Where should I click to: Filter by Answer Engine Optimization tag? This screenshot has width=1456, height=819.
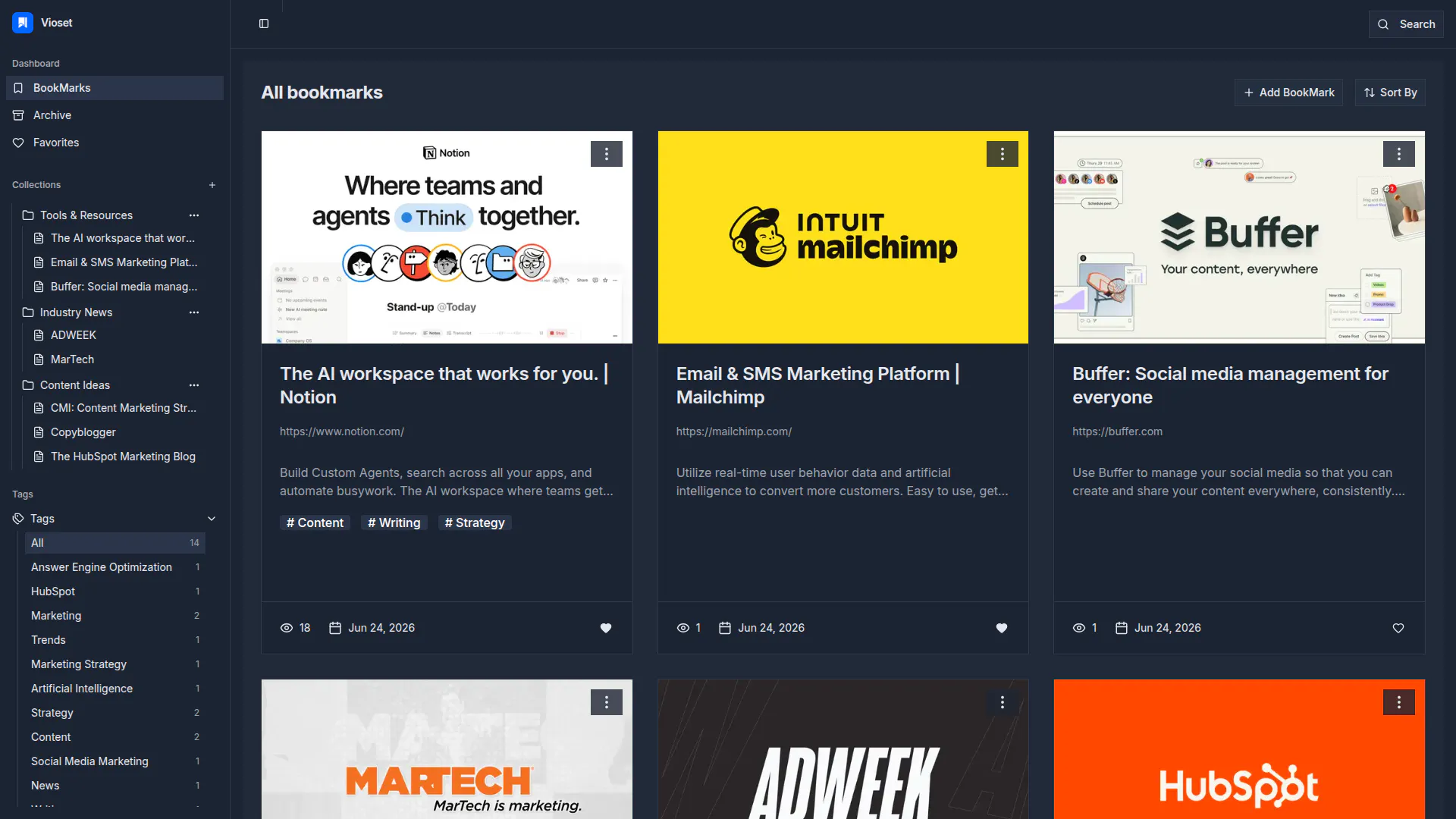tap(115, 567)
